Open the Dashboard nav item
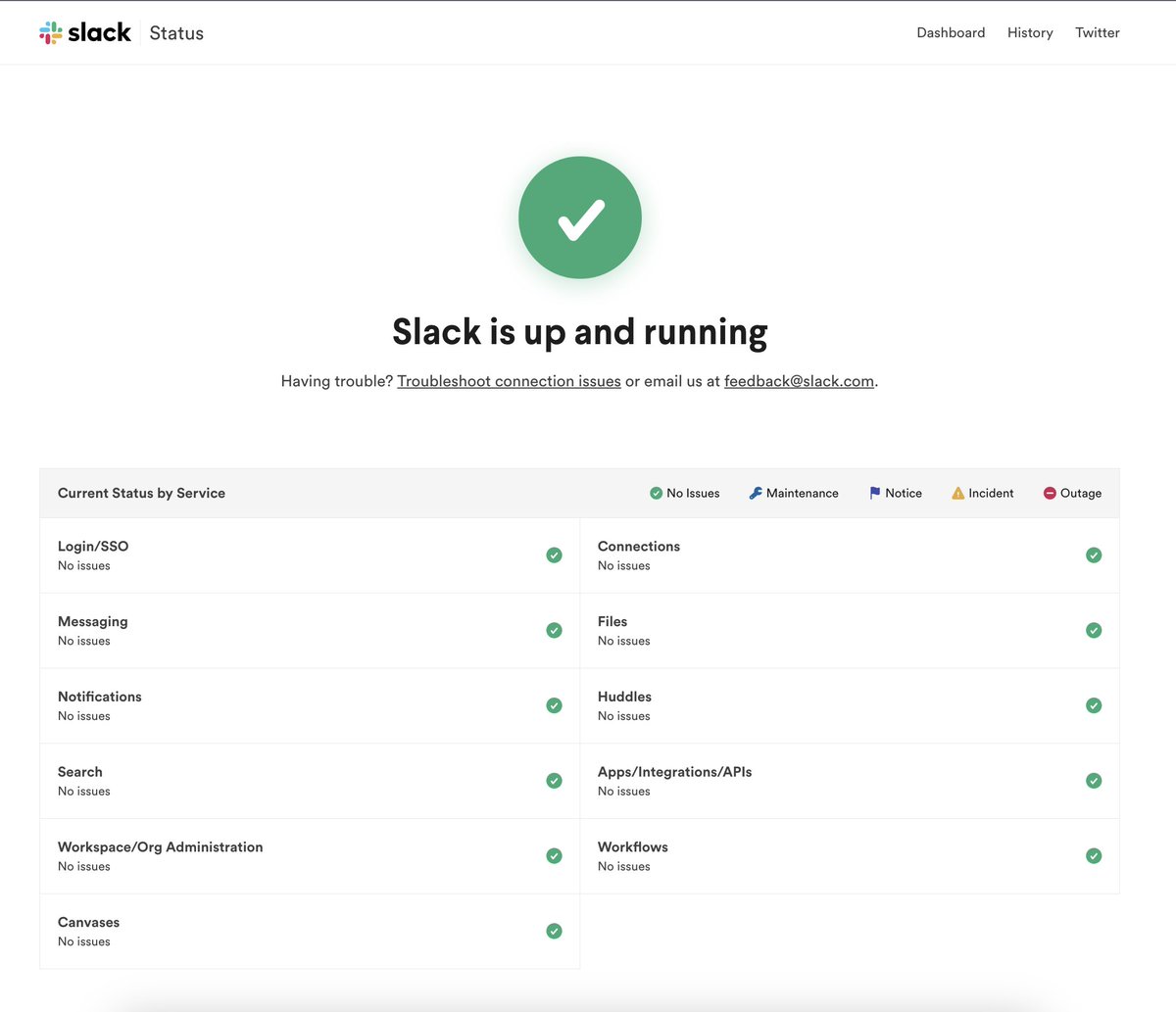 coord(951,32)
